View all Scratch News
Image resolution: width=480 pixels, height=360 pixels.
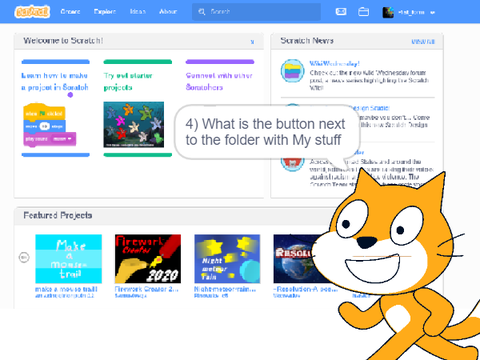(423, 42)
